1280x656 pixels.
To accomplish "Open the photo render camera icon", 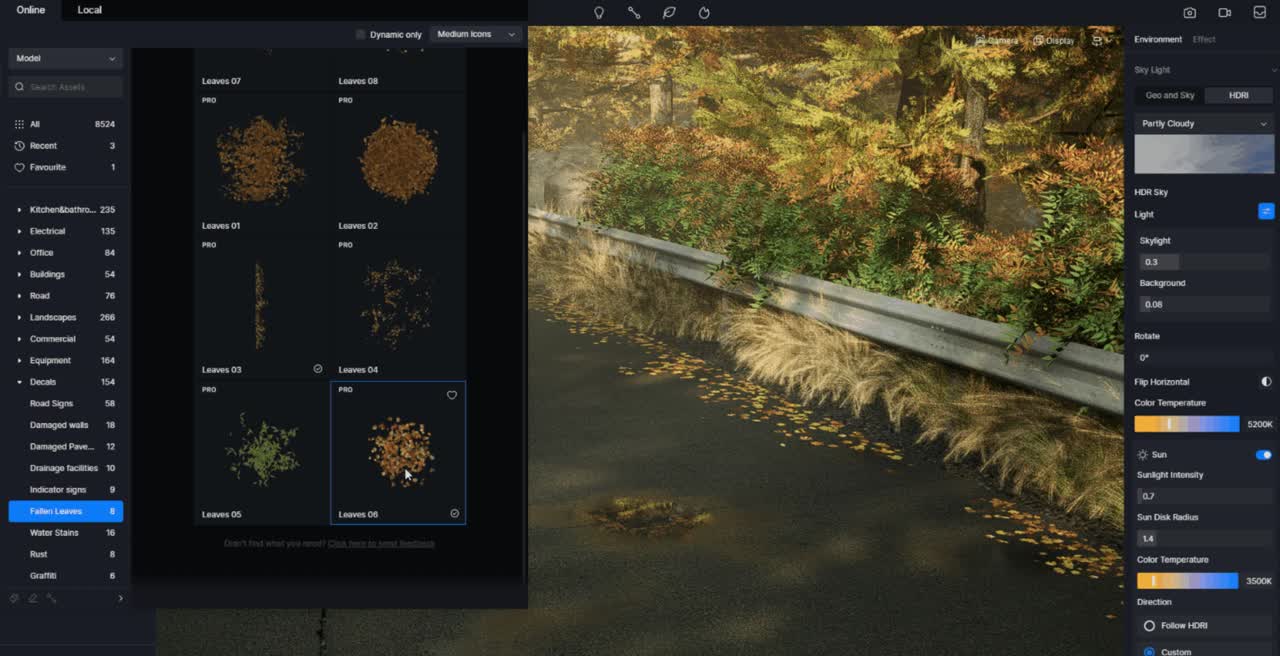I will 1189,12.
